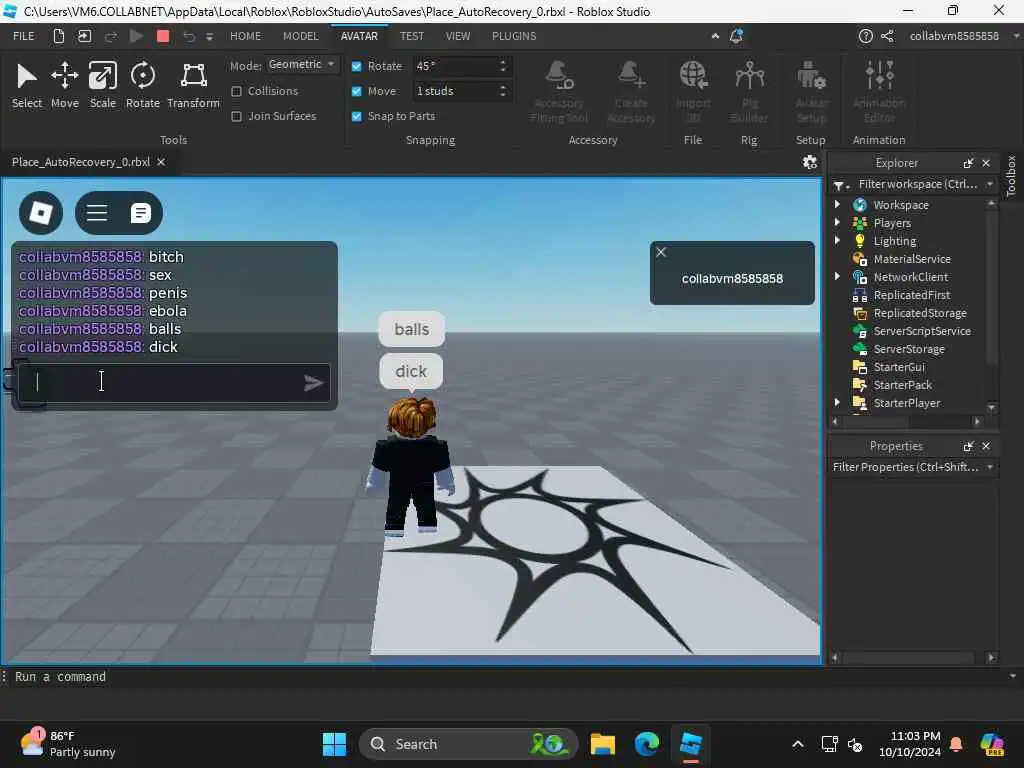
Task: Open the Accessory Fitting Tool
Action: (558, 91)
